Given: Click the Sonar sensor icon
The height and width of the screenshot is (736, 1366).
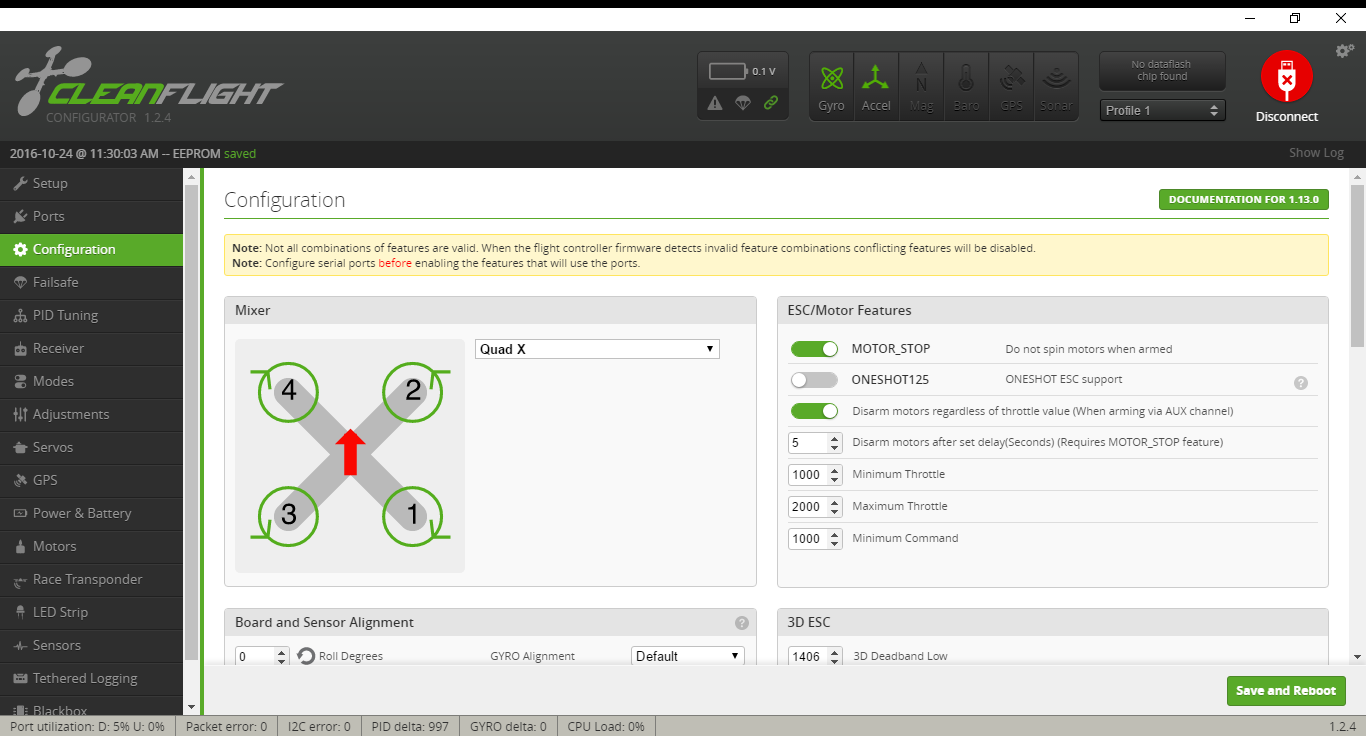Looking at the screenshot, I should click(1056, 86).
